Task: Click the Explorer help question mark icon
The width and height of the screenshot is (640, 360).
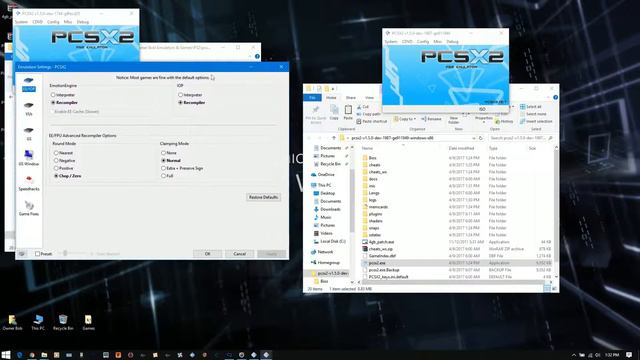Action: [555, 97]
